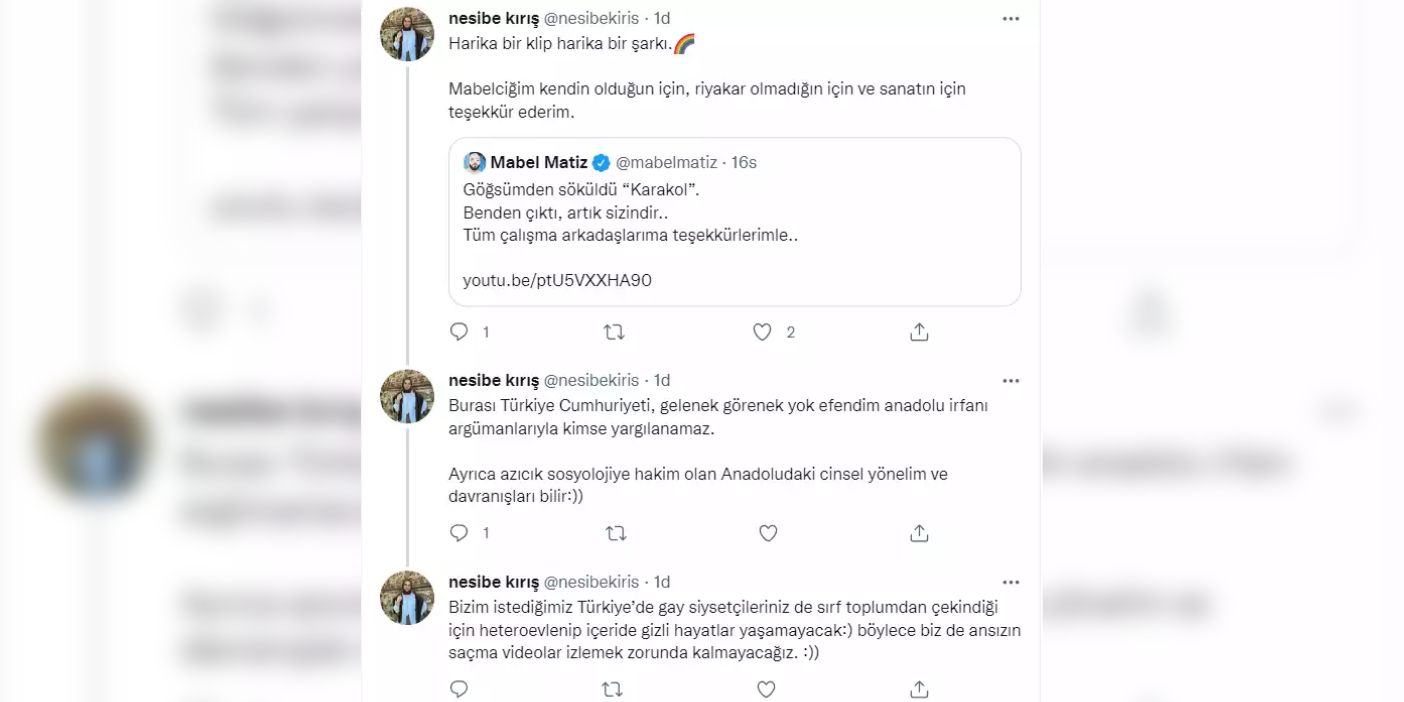The image size is (1404, 702).
Task: Reply to the Türkiye Cumhuriyeti tweet
Action: (459, 534)
